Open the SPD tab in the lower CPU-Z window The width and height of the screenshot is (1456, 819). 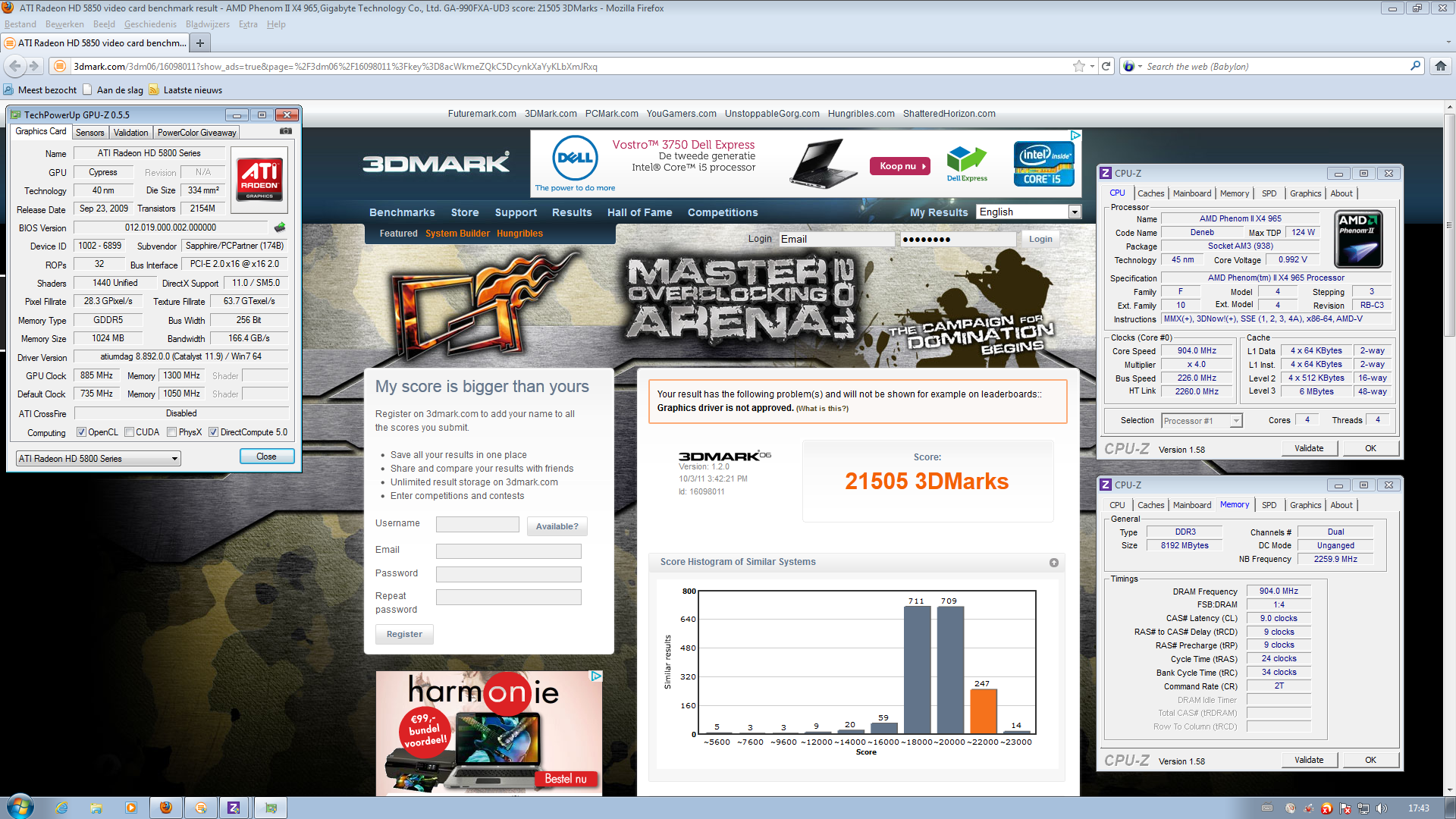click(1269, 505)
